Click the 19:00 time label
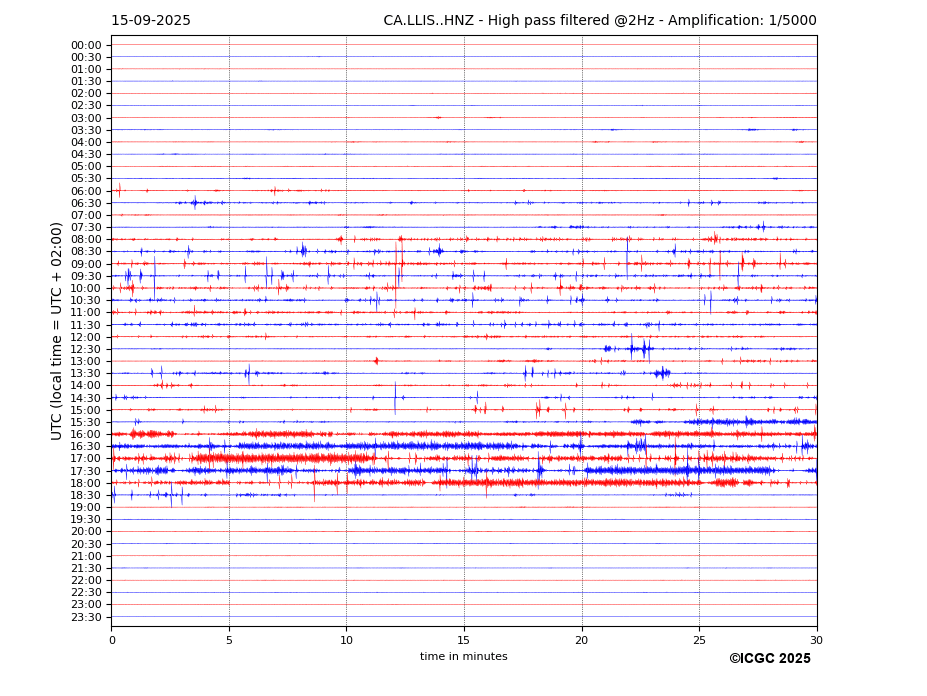The width and height of the screenshot is (927, 696). [x=86, y=507]
